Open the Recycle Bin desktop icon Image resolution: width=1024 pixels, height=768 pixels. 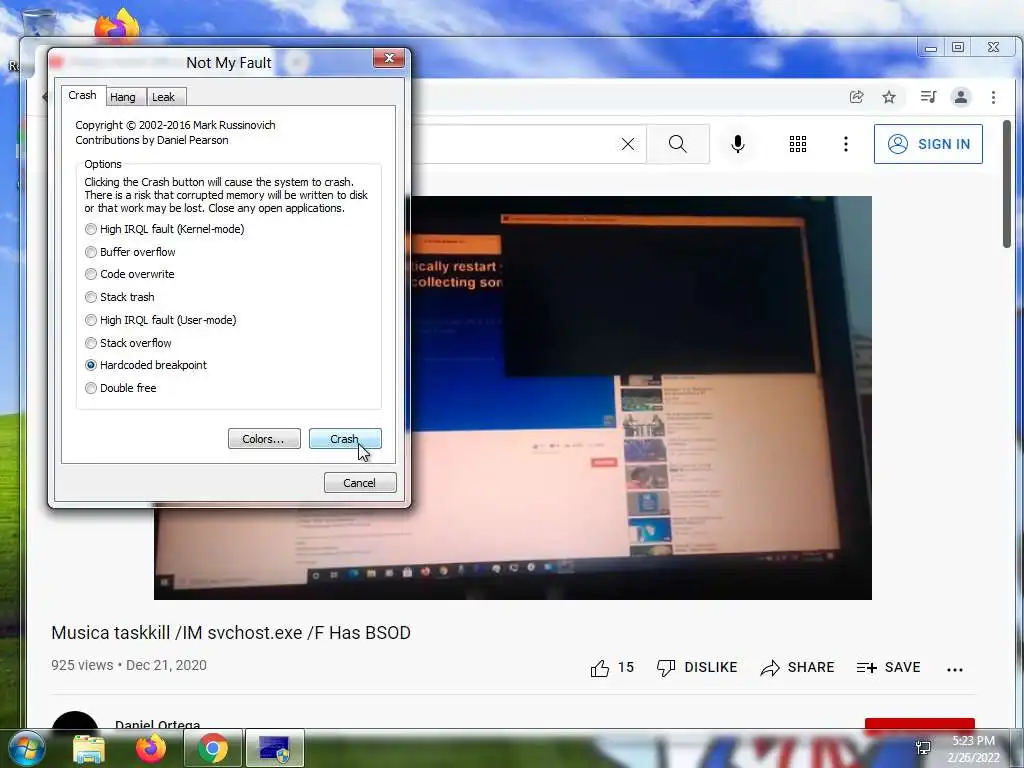38,23
